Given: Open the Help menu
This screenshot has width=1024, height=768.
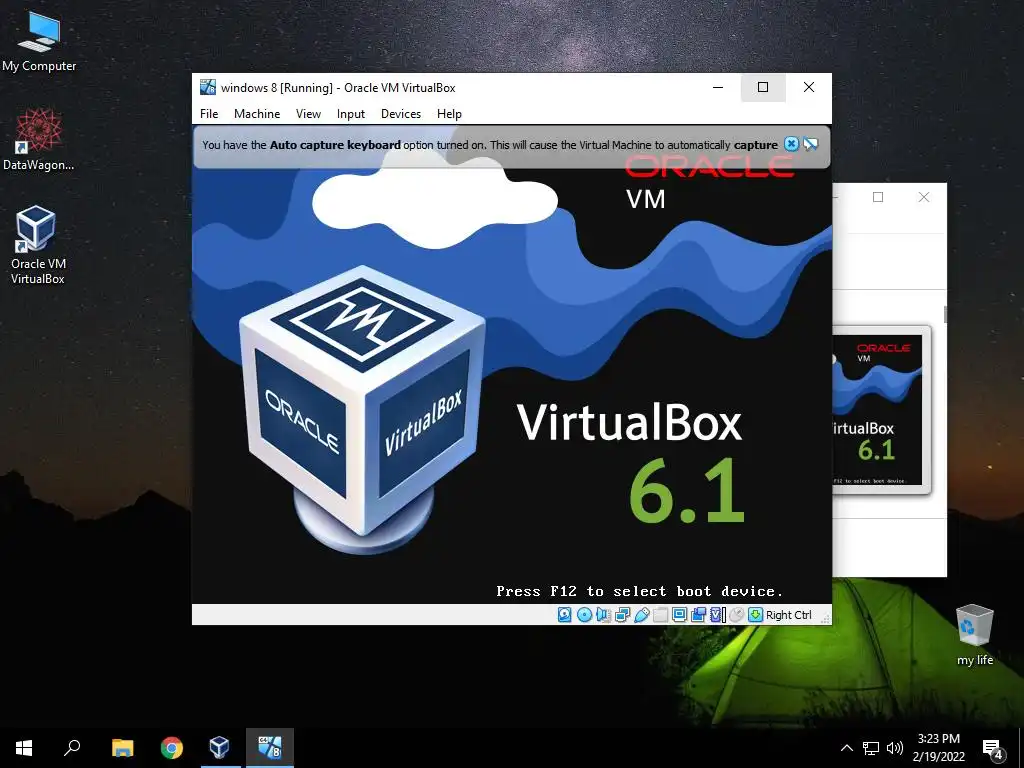Looking at the screenshot, I should [x=449, y=114].
